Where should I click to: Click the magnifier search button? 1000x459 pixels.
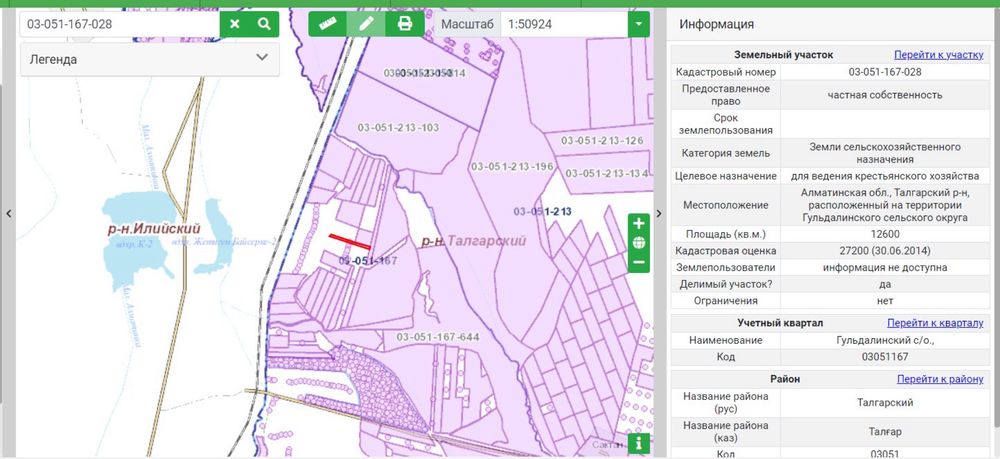click(264, 24)
